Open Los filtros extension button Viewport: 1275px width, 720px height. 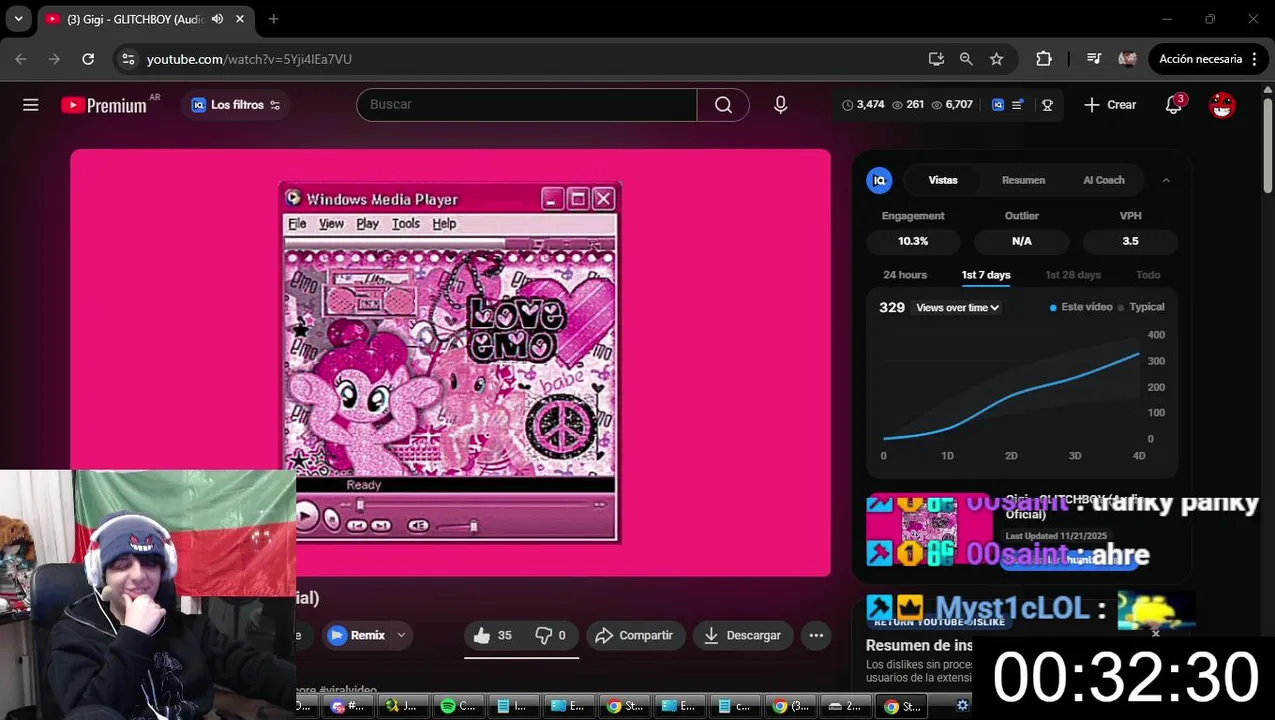point(236,105)
